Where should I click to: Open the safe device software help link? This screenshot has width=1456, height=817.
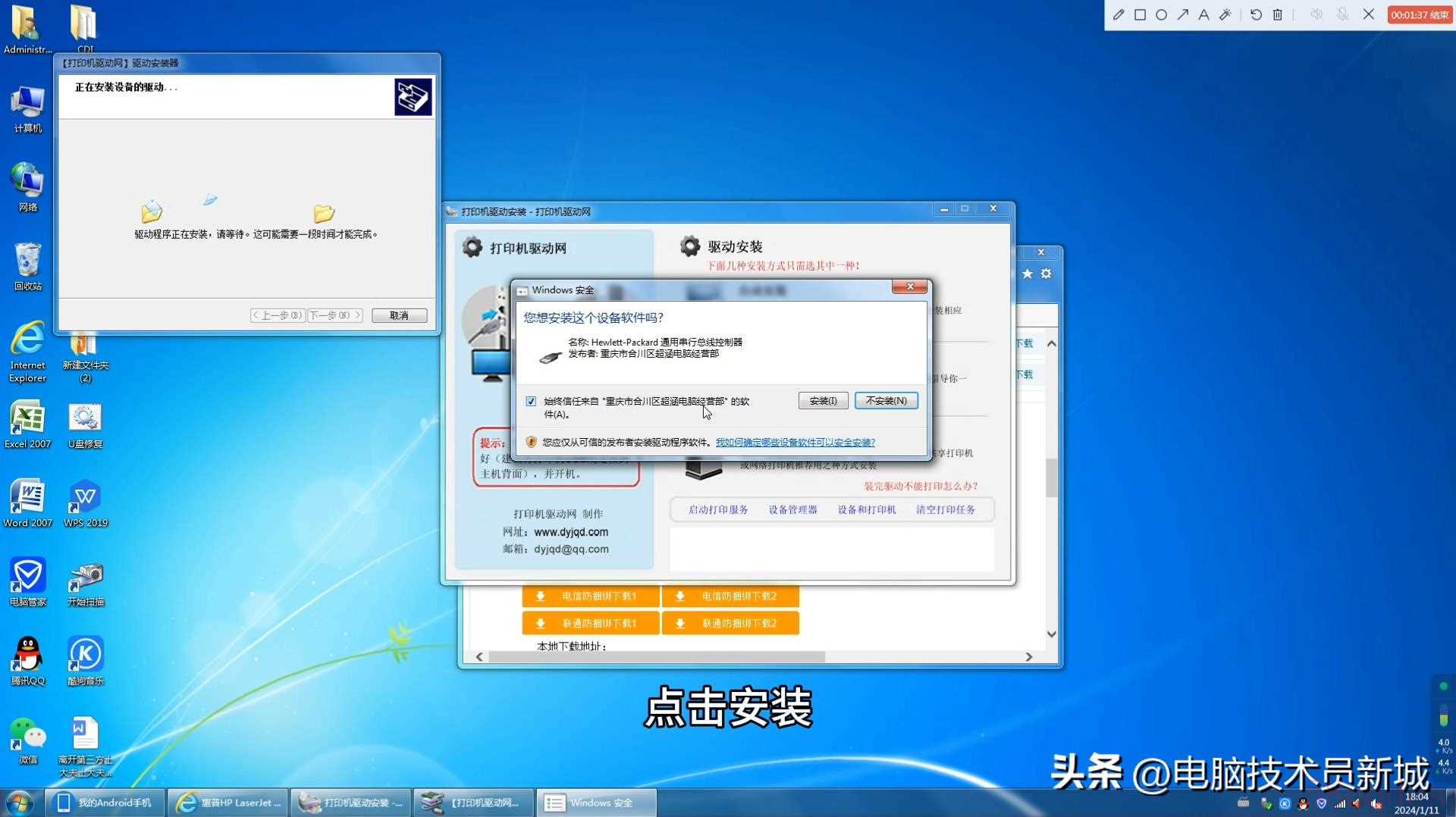[795, 443]
